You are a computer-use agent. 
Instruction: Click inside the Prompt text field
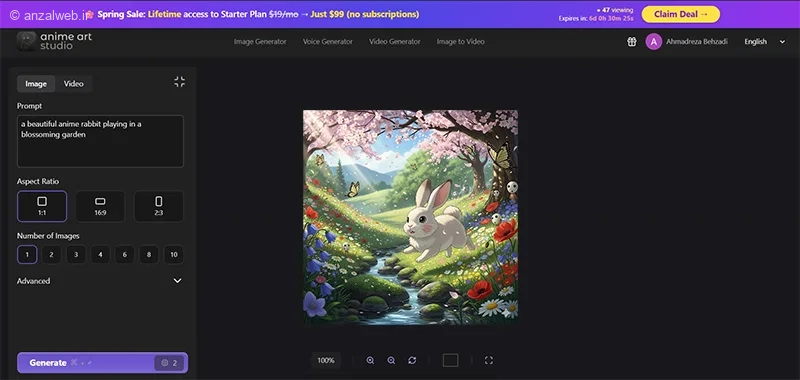[101, 141]
